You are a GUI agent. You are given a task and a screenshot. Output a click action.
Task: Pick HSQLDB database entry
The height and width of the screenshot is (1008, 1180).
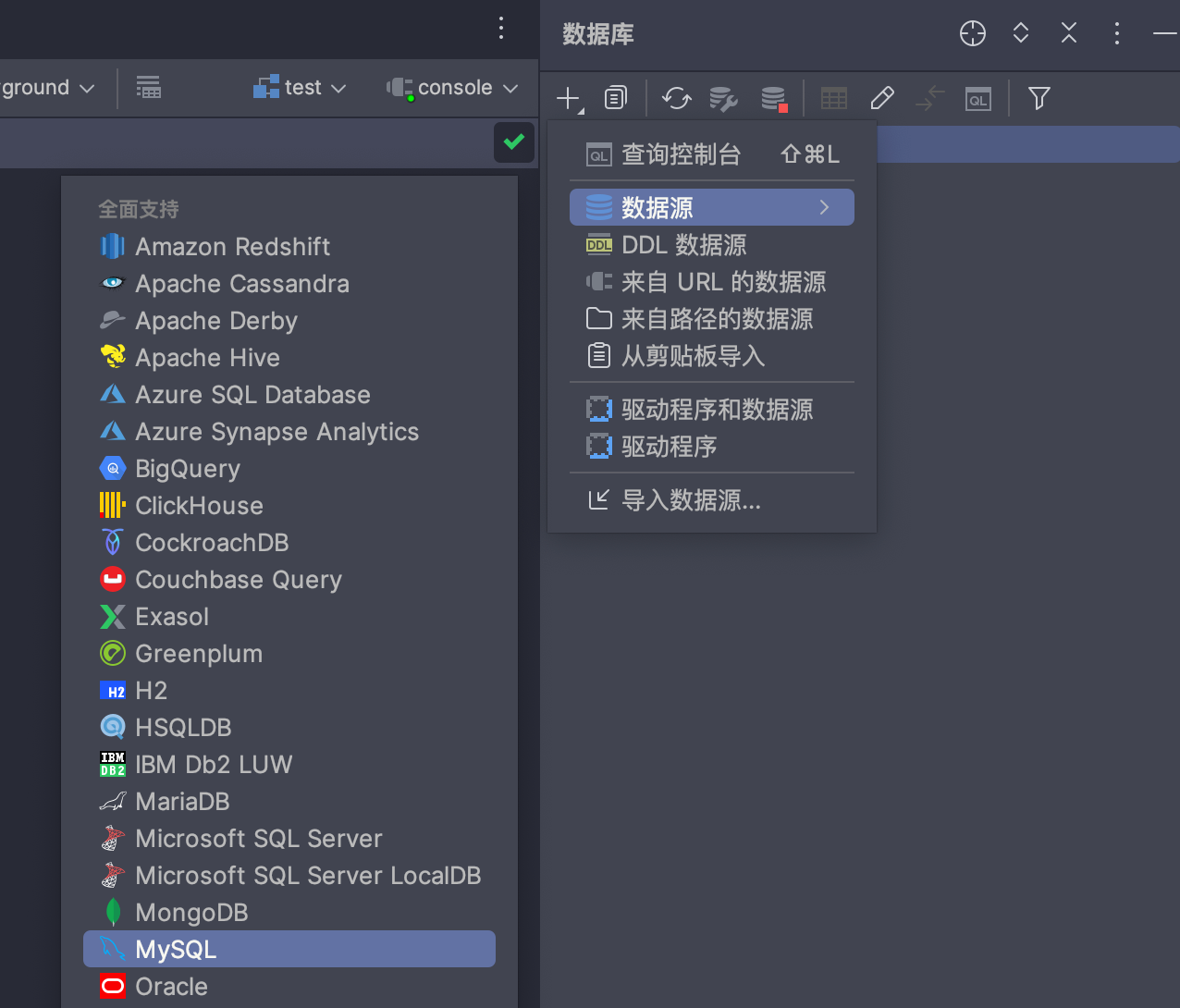click(x=289, y=727)
